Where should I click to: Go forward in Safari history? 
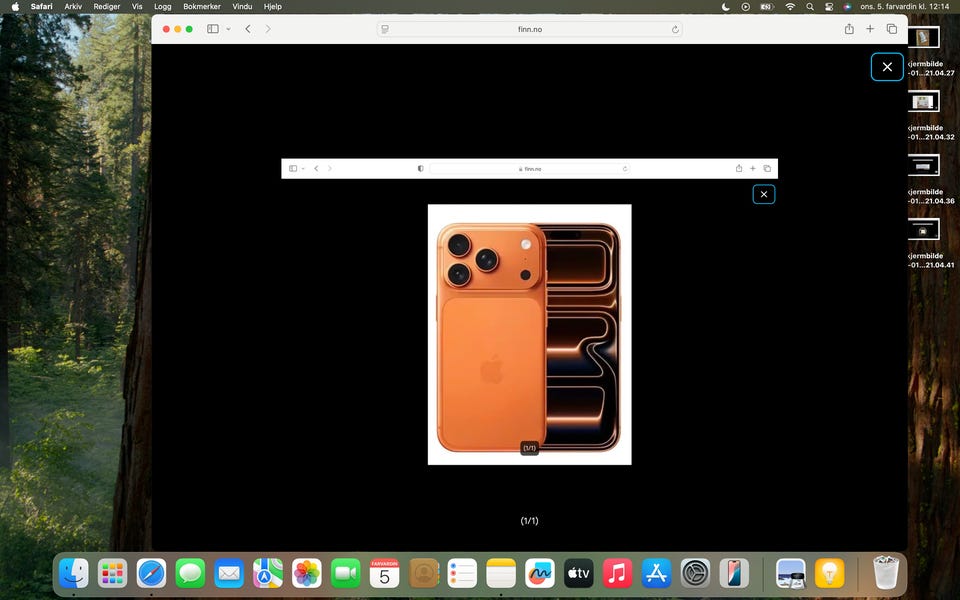click(268, 29)
